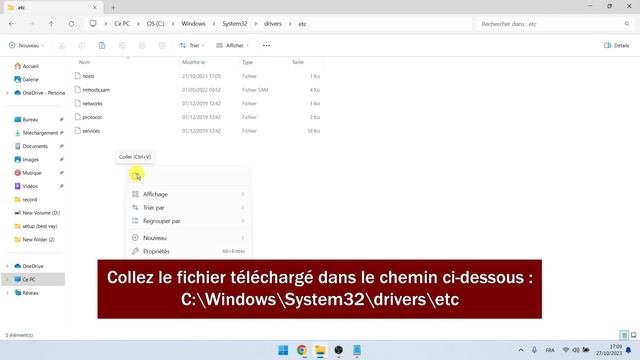Open the Trier dropdown in the toolbar
Screen dimensions: 640x360
point(192,45)
